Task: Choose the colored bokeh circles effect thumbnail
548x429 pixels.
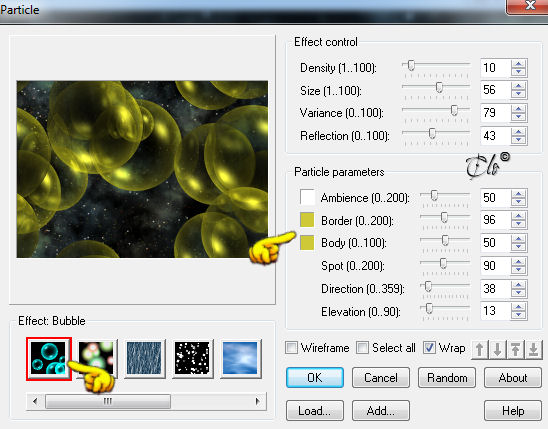Action: pos(96,358)
